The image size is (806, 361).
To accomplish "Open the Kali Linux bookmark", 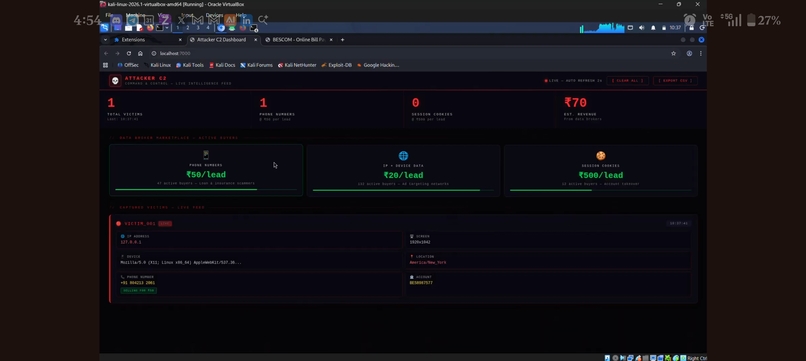I will point(157,65).
